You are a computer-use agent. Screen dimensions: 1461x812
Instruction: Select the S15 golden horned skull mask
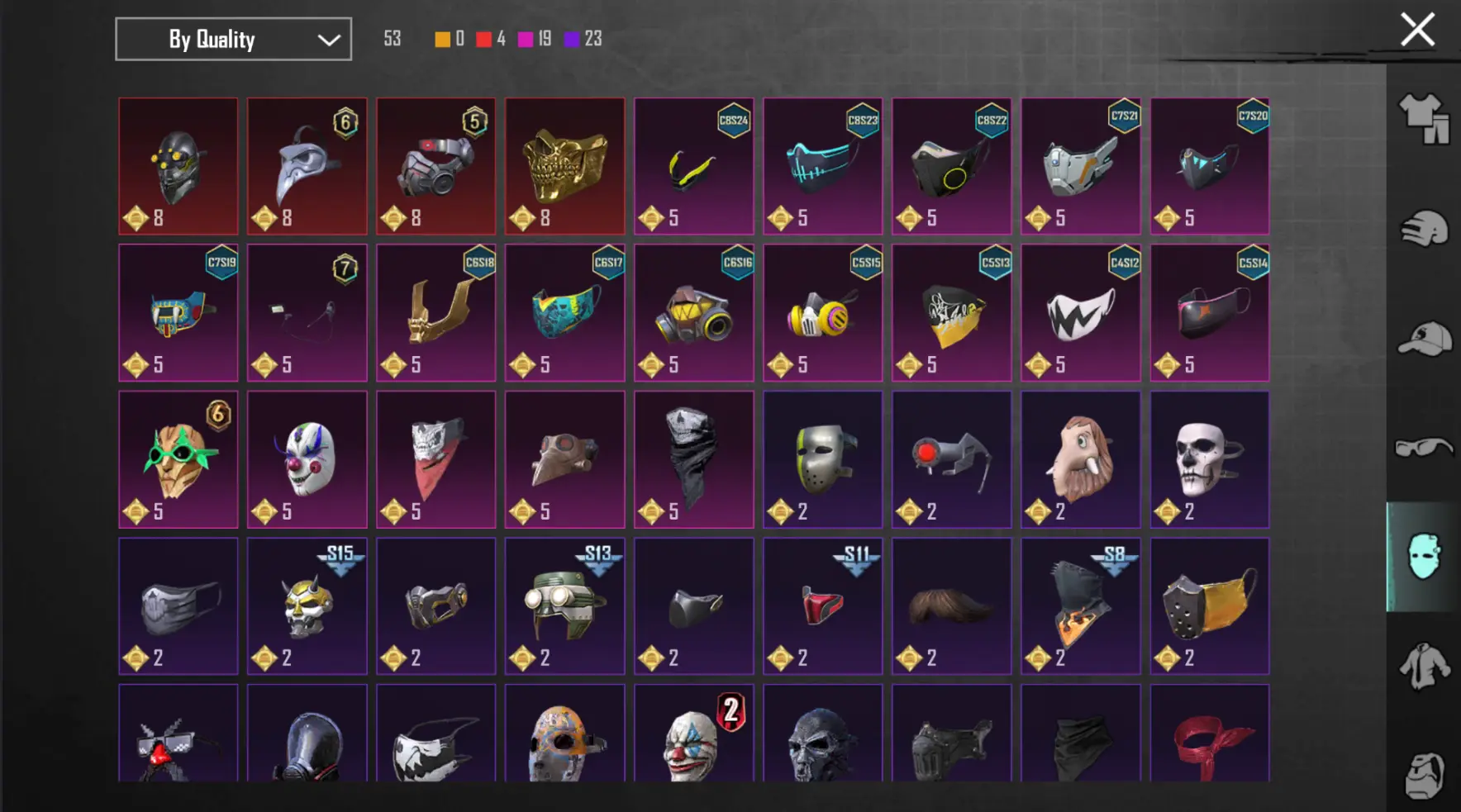(307, 606)
